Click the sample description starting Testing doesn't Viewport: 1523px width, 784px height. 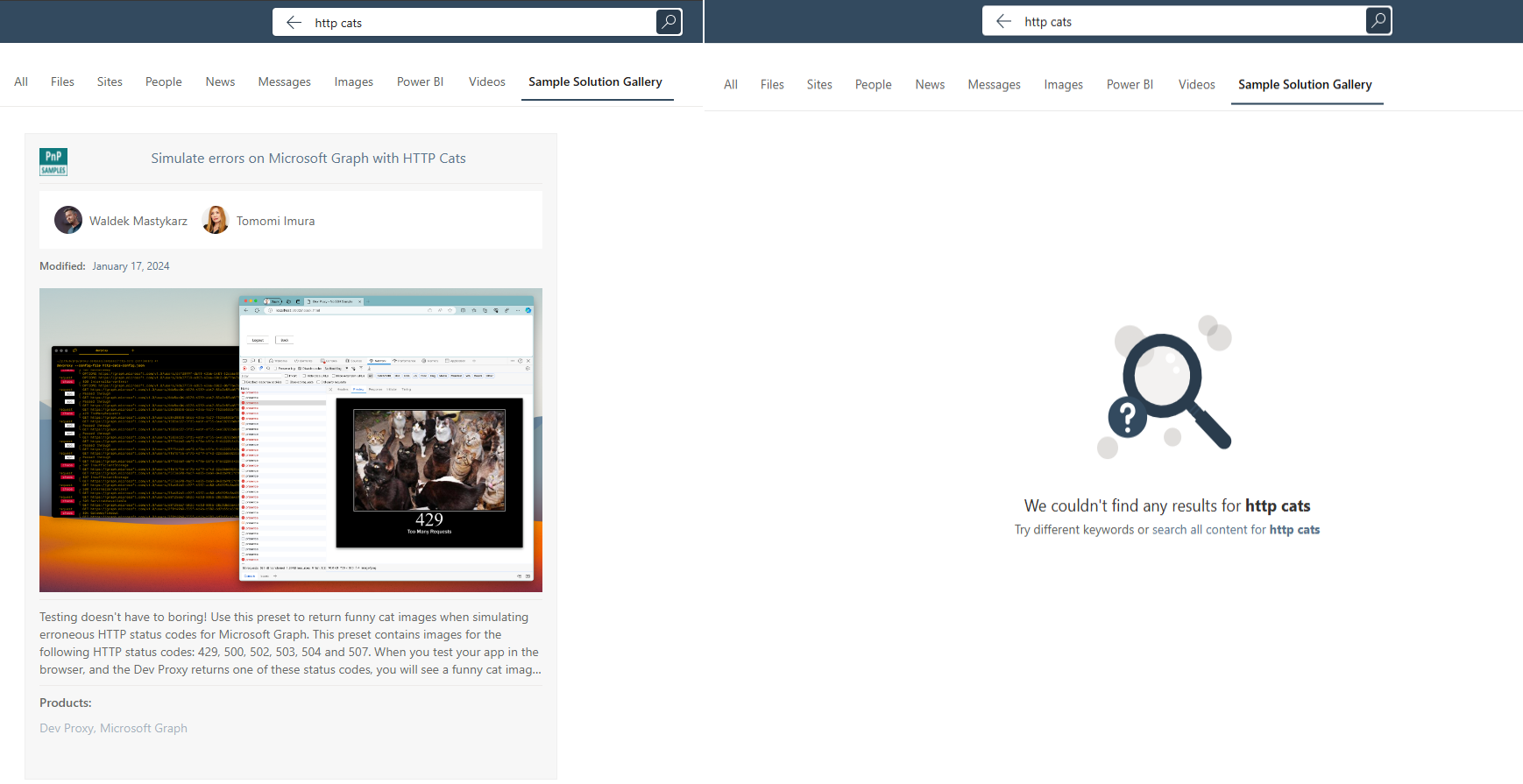[x=291, y=643]
